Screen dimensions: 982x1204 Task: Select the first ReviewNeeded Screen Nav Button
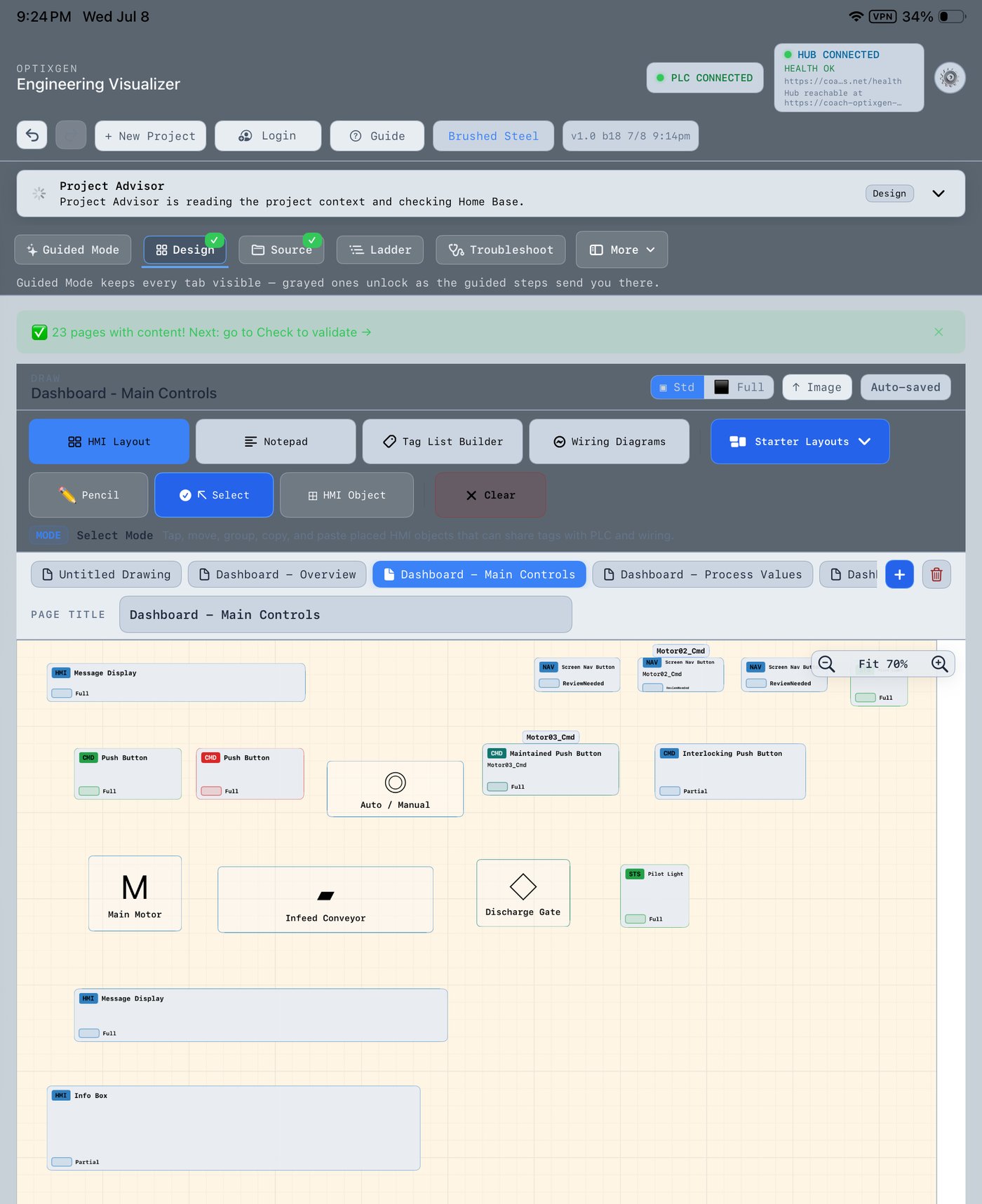pos(577,675)
